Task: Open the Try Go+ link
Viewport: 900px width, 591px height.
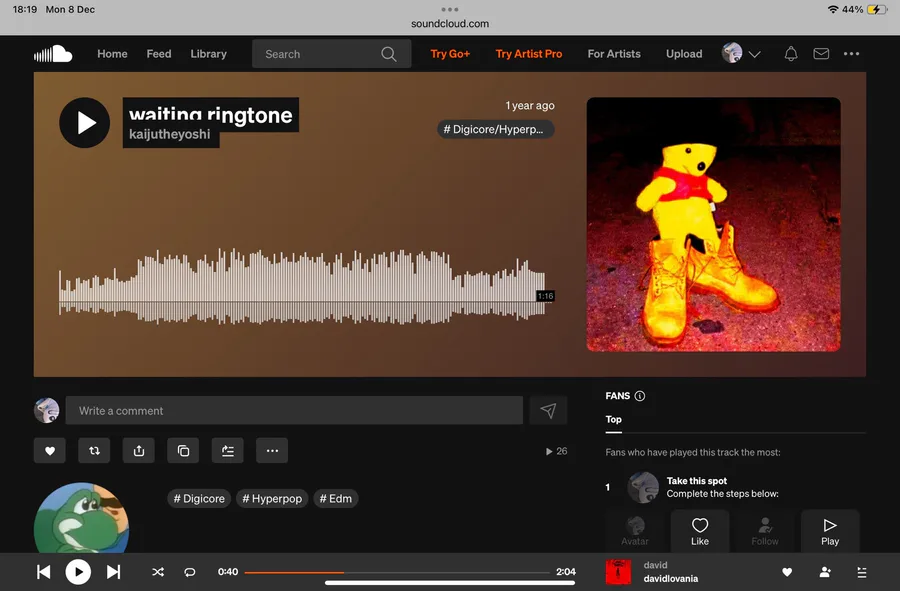Action: [x=450, y=54]
